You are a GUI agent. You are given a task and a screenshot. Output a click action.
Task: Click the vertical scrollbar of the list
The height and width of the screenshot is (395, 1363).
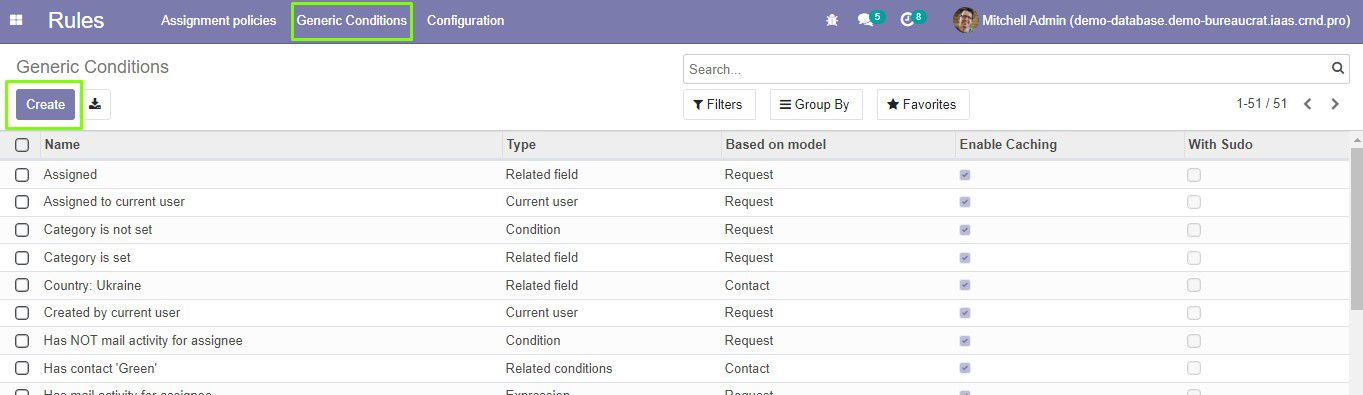point(1356,230)
